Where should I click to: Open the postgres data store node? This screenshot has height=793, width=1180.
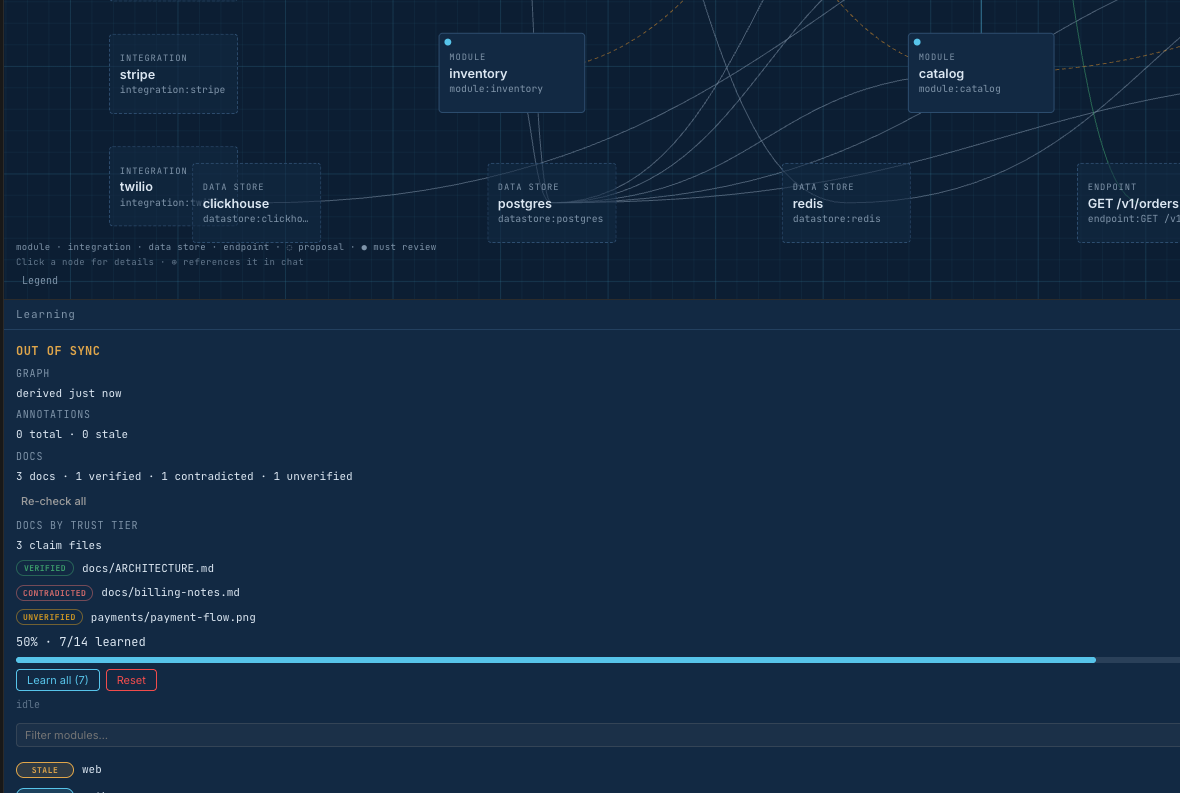pyautogui.click(x=552, y=203)
